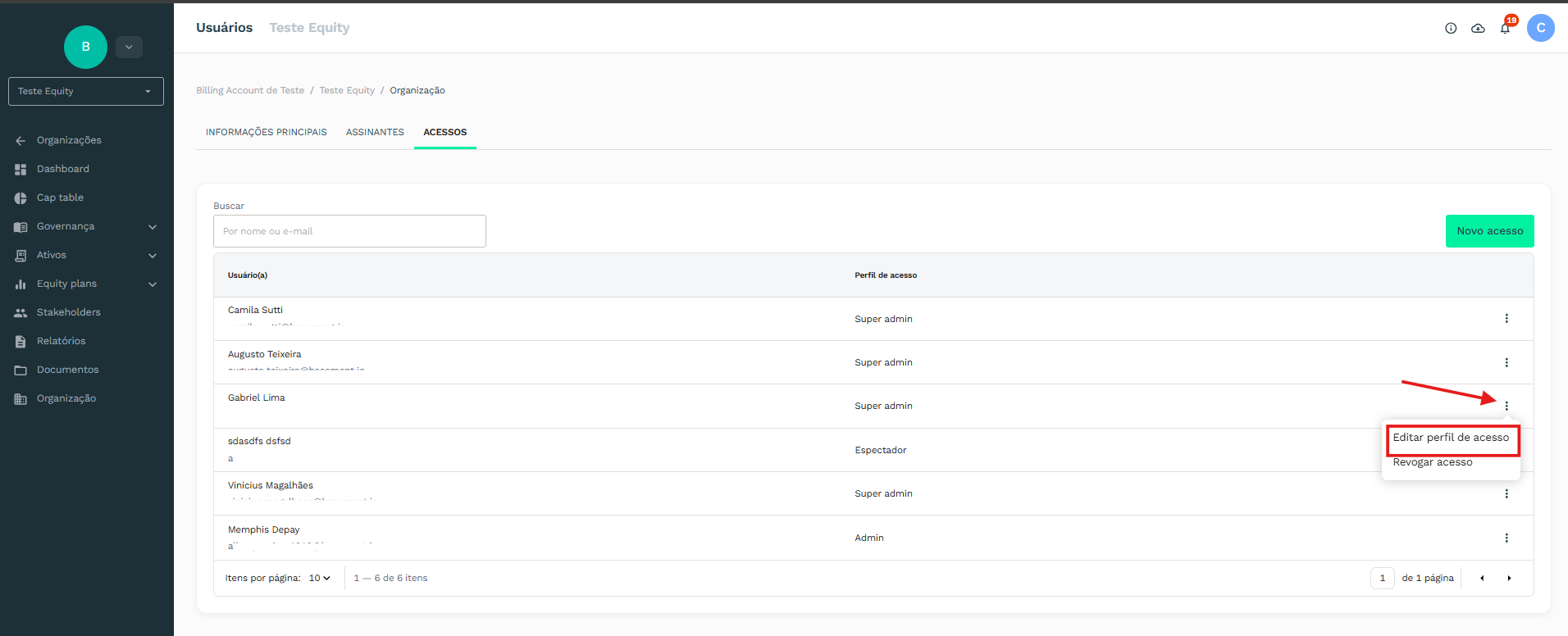The height and width of the screenshot is (636, 1568).
Task: Open options menu for Camila Sutti
Action: (1506, 319)
